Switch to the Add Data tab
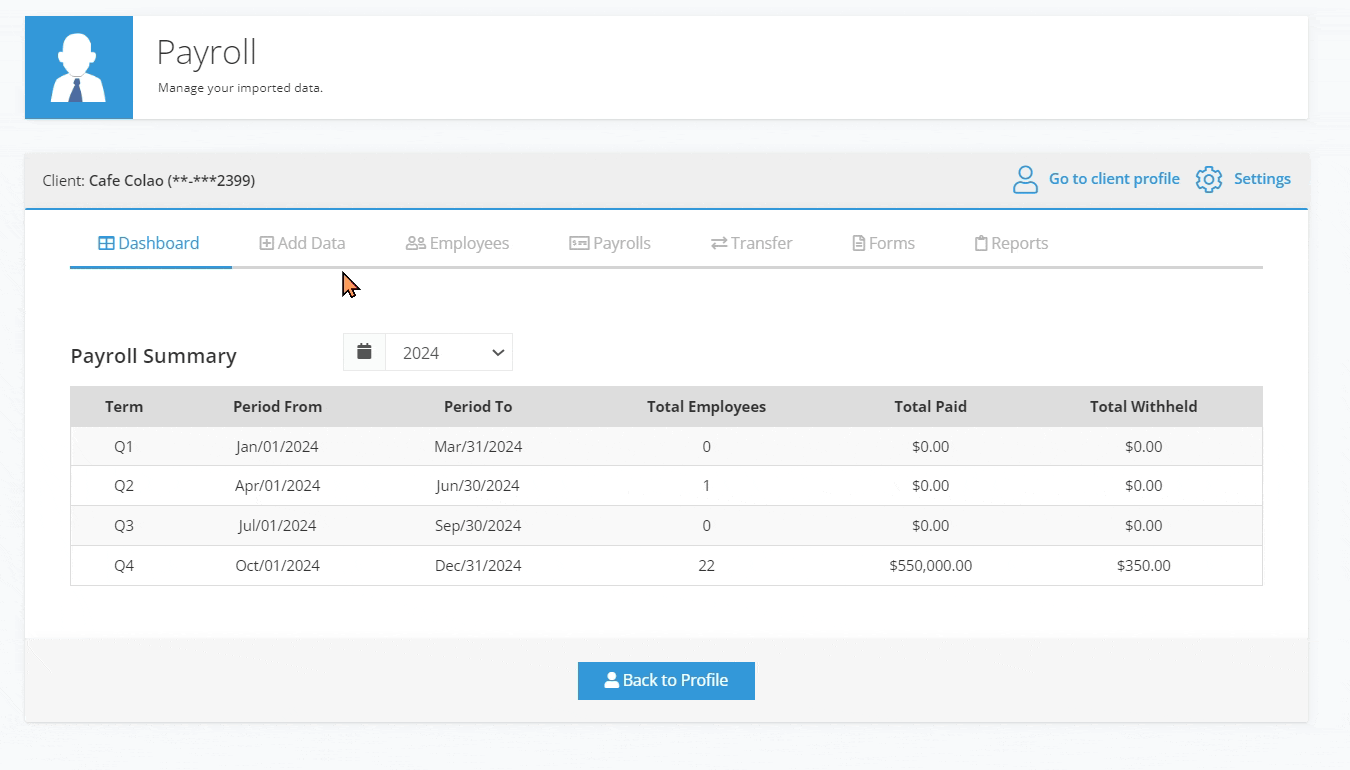The height and width of the screenshot is (770, 1350). tap(302, 243)
